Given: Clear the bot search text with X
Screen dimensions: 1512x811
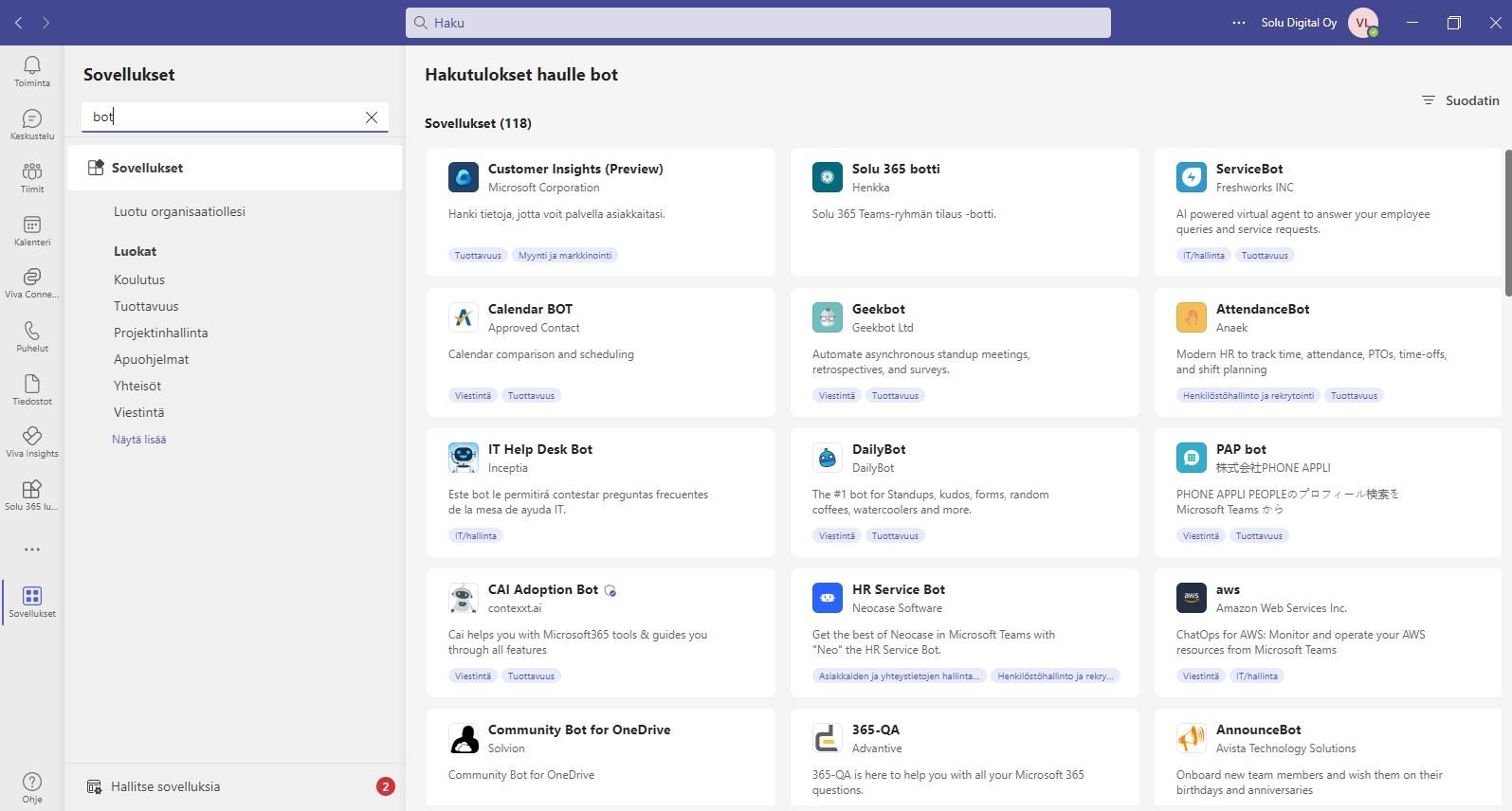Looking at the screenshot, I should (372, 117).
